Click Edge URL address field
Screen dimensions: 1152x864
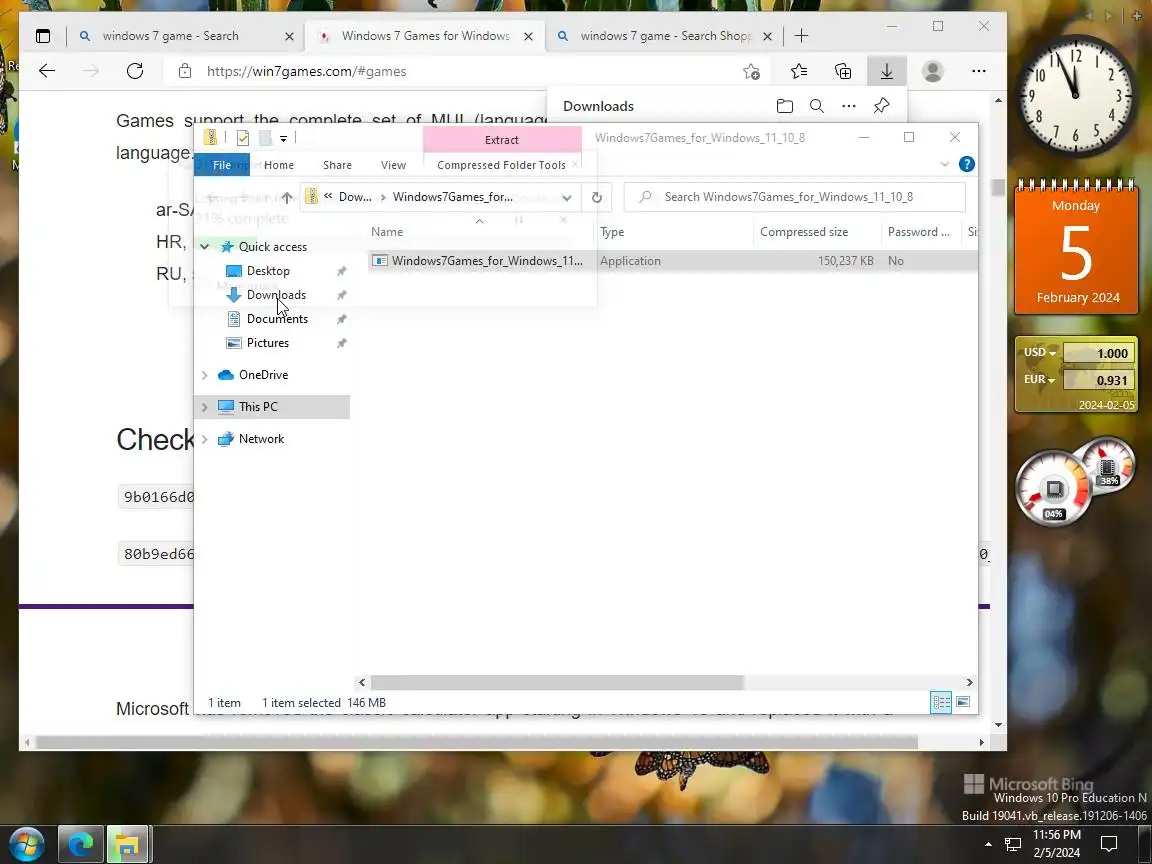pos(469,71)
